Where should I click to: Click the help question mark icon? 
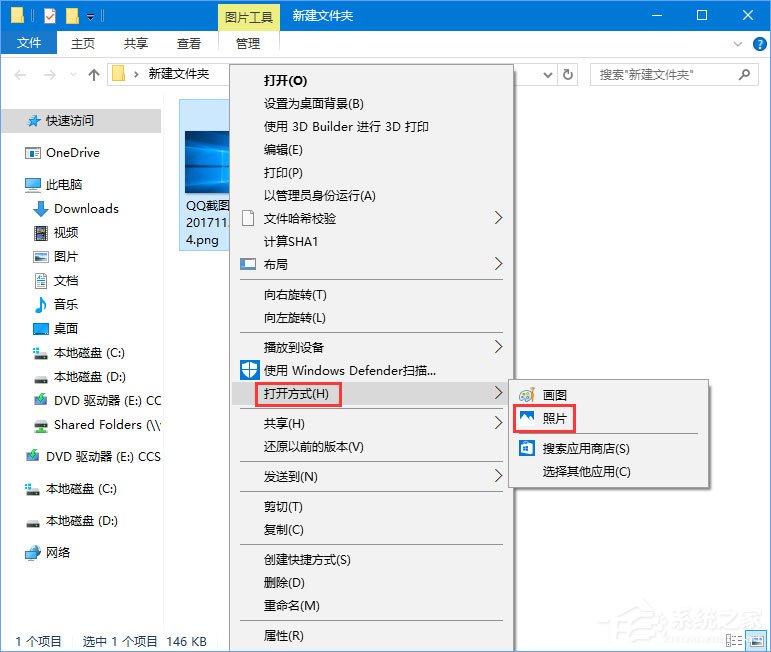click(x=759, y=44)
